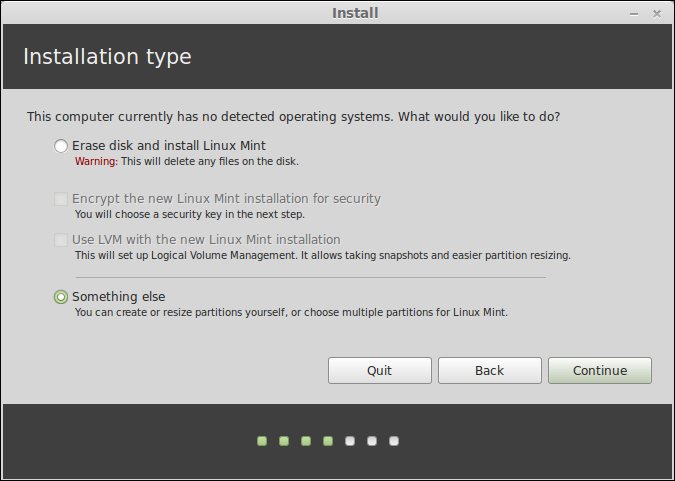The image size is (675, 481).
Task: Click the 'Installation type' heading
Action: coord(107,57)
